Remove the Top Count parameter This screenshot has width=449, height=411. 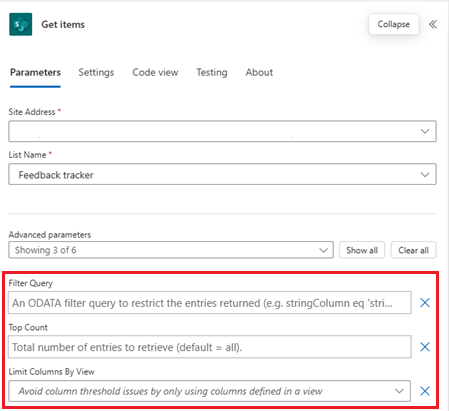(x=425, y=347)
